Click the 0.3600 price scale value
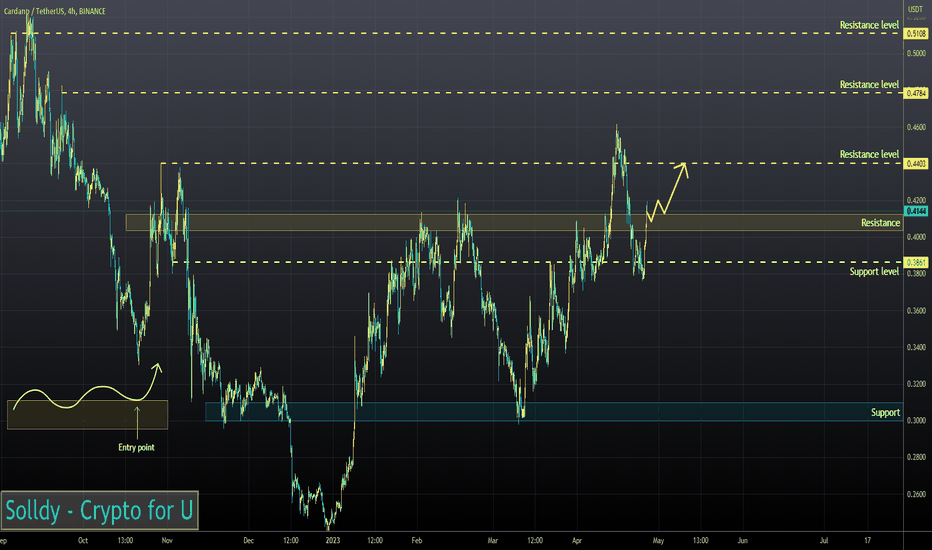 916,311
